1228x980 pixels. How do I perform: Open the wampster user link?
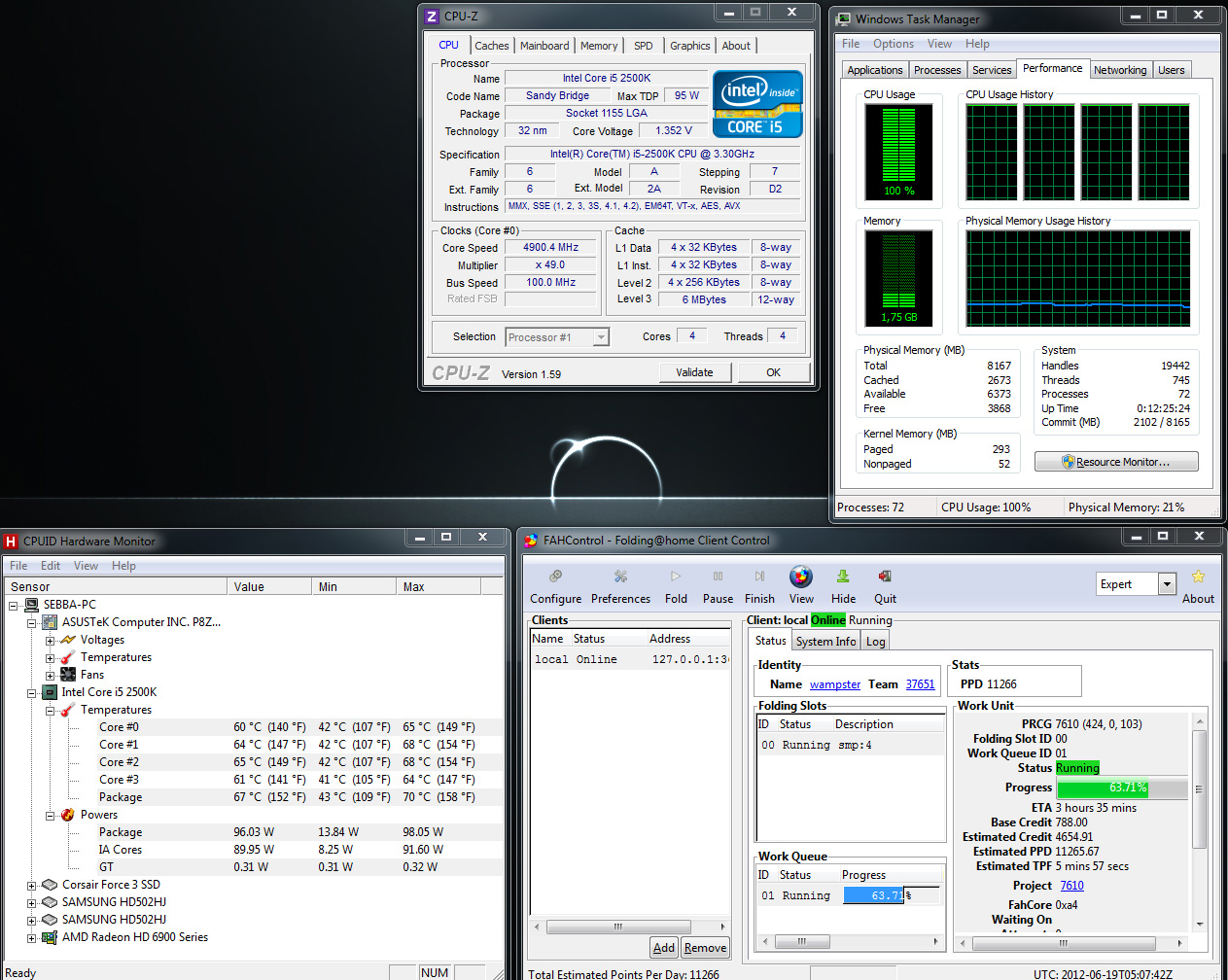835,684
